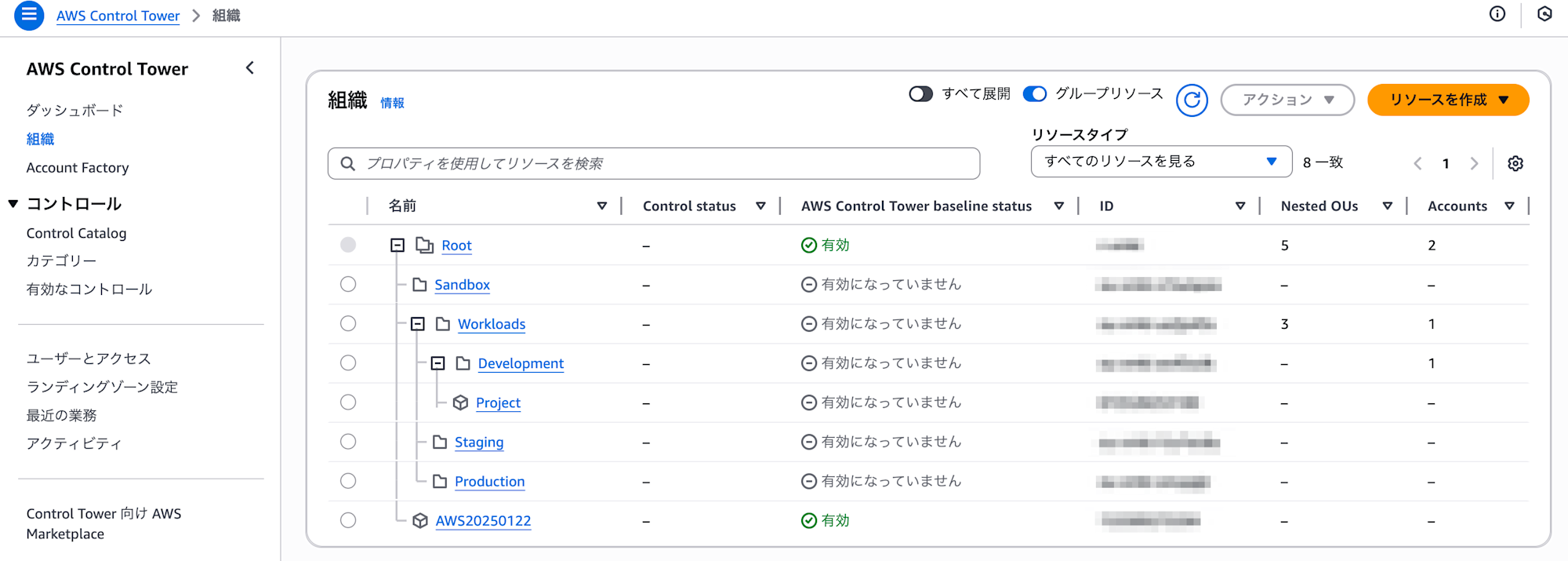Click the info circle icon in header
The image size is (1568, 561).
click(x=1497, y=14)
